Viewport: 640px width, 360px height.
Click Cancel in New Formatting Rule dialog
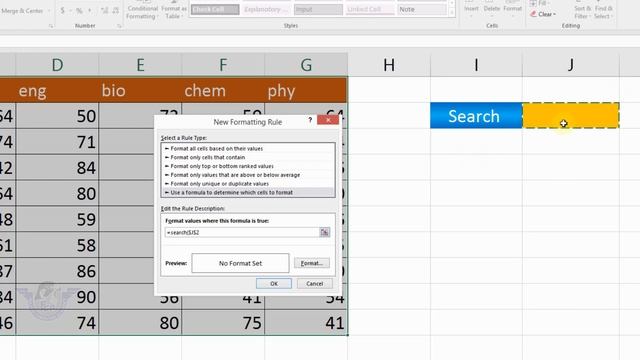tap(314, 284)
